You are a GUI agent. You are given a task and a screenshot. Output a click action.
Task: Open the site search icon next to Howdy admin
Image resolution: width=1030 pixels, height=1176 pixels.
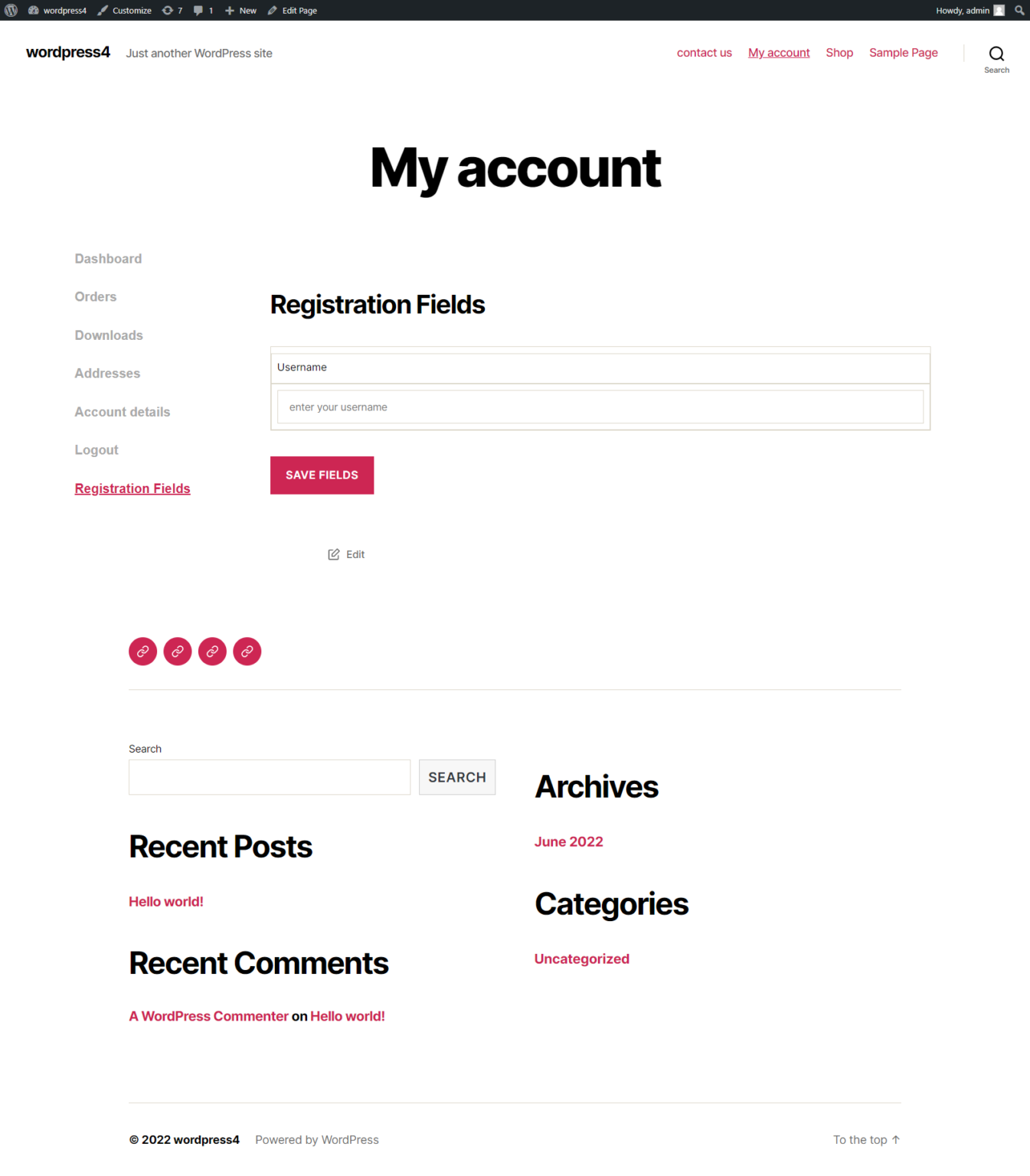point(1020,10)
